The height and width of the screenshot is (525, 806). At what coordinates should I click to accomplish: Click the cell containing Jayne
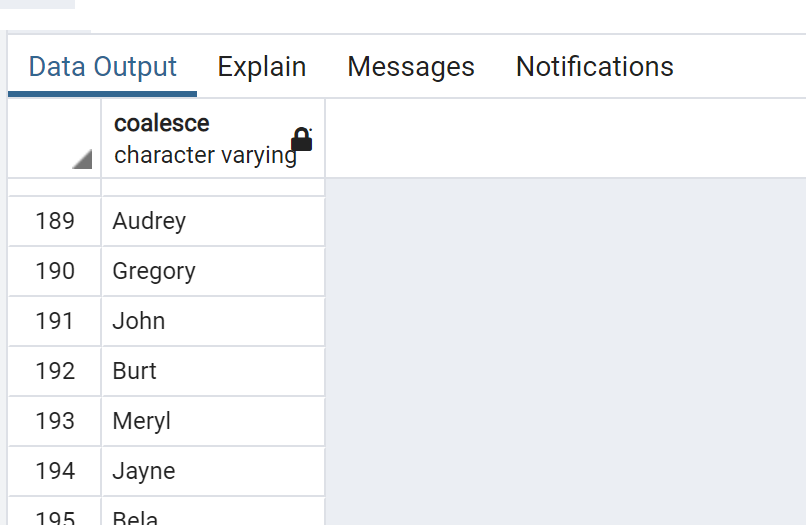213,471
